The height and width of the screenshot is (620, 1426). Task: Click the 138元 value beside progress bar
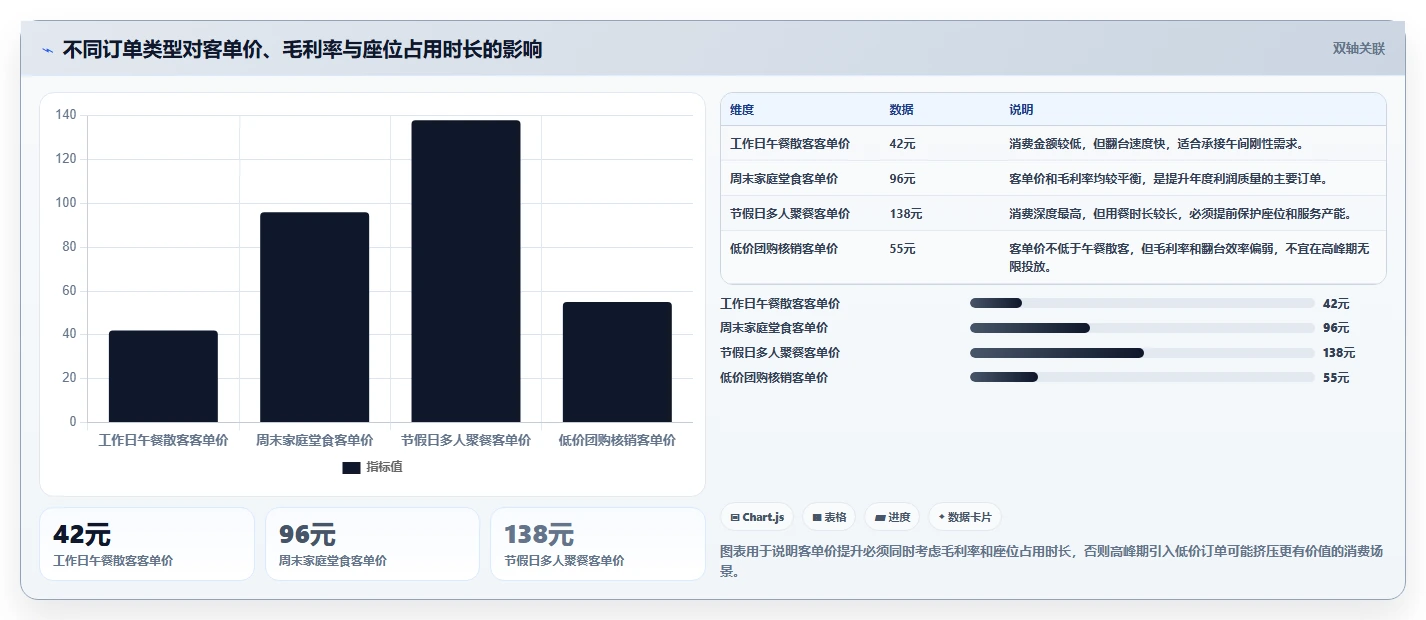click(1339, 353)
